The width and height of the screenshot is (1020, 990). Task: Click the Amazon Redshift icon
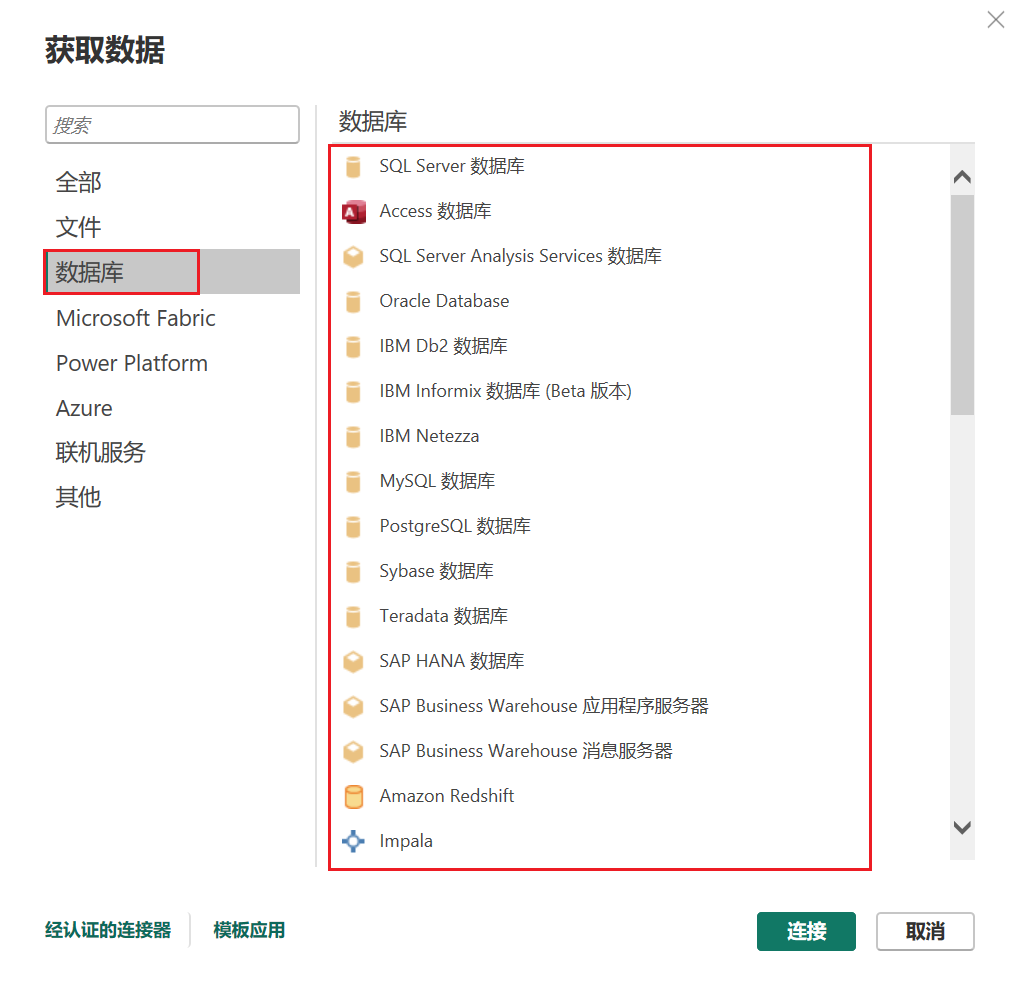point(353,796)
